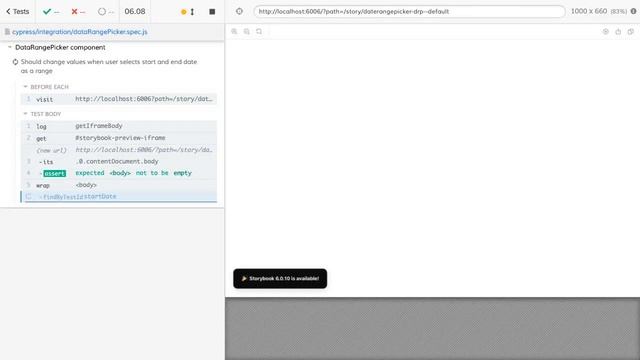Collapse the BEFORE EACH section
Screen dimensions: 640x360
pyautogui.click(x=46, y=87)
